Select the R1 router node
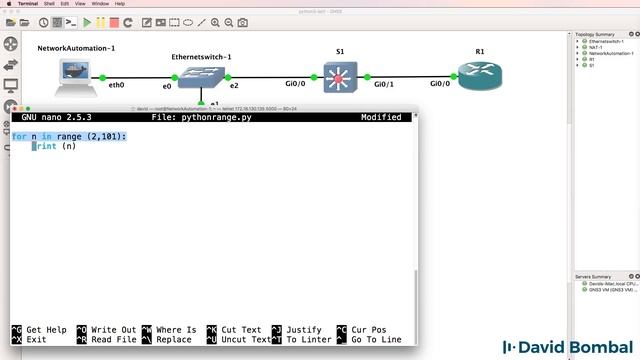 point(480,76)
